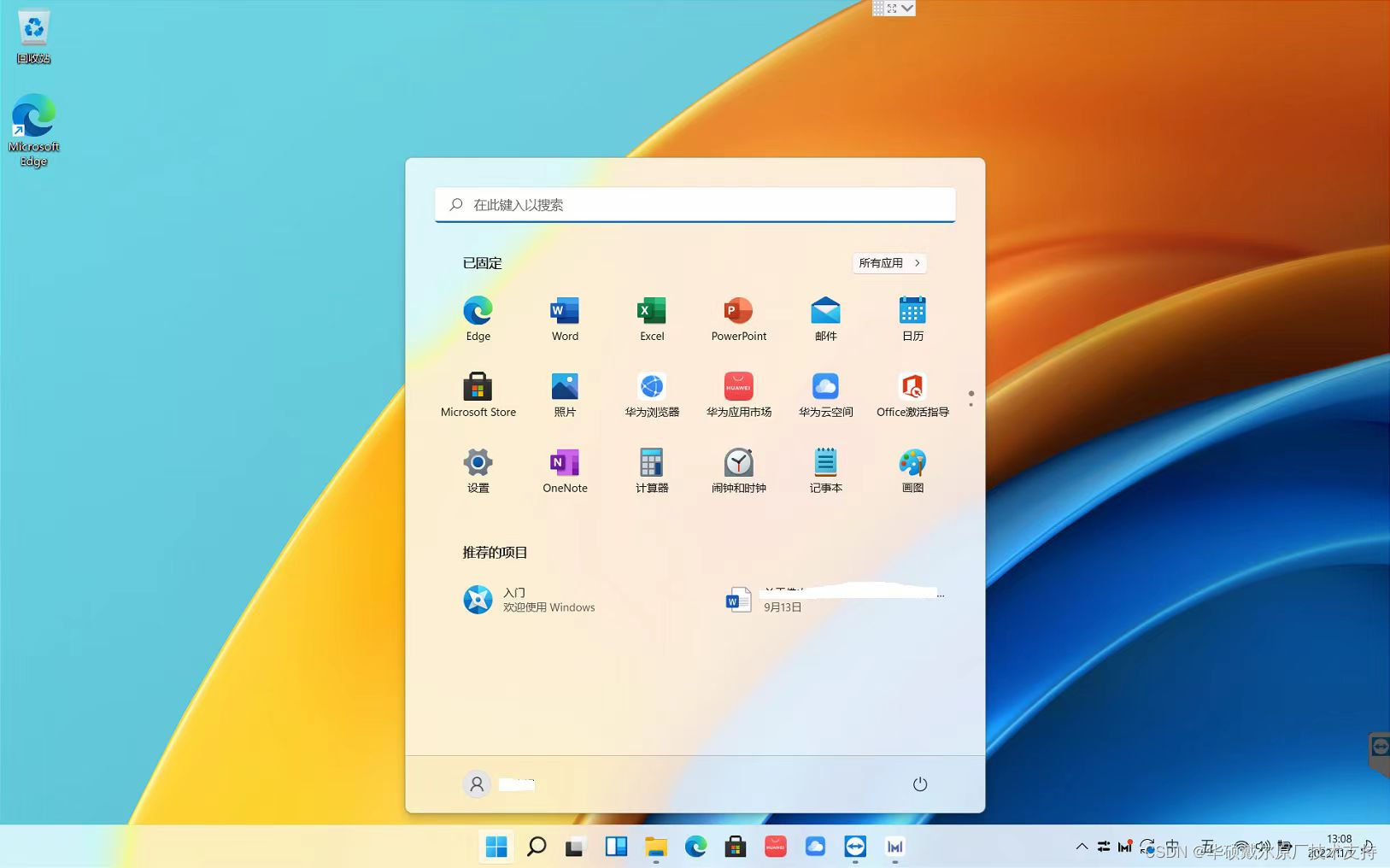Click the power button in Start menu
The width and height of the screenshot is (1390, 868).
coord(920,783)
